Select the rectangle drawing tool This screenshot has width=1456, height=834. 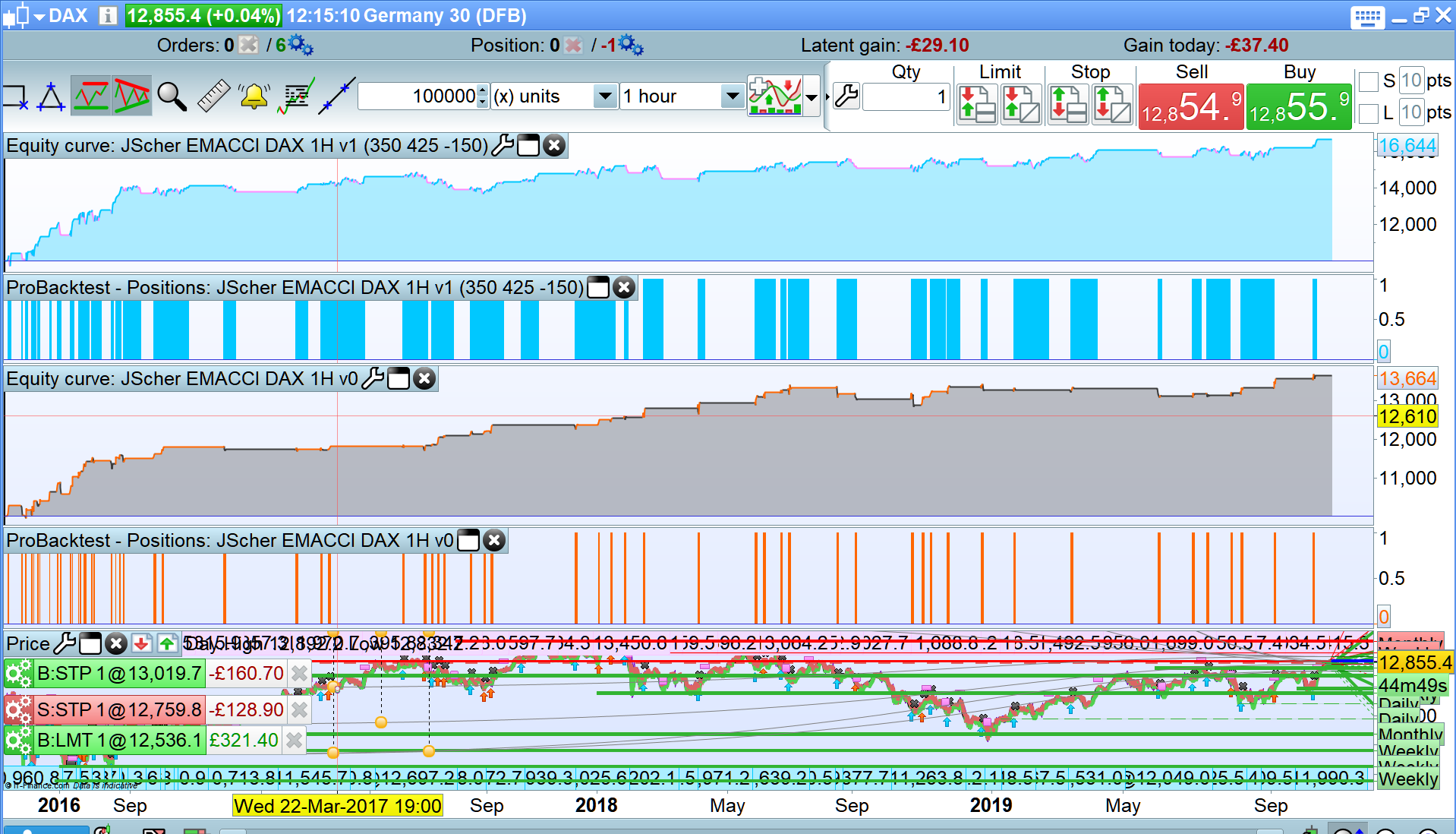pos(15,97)
